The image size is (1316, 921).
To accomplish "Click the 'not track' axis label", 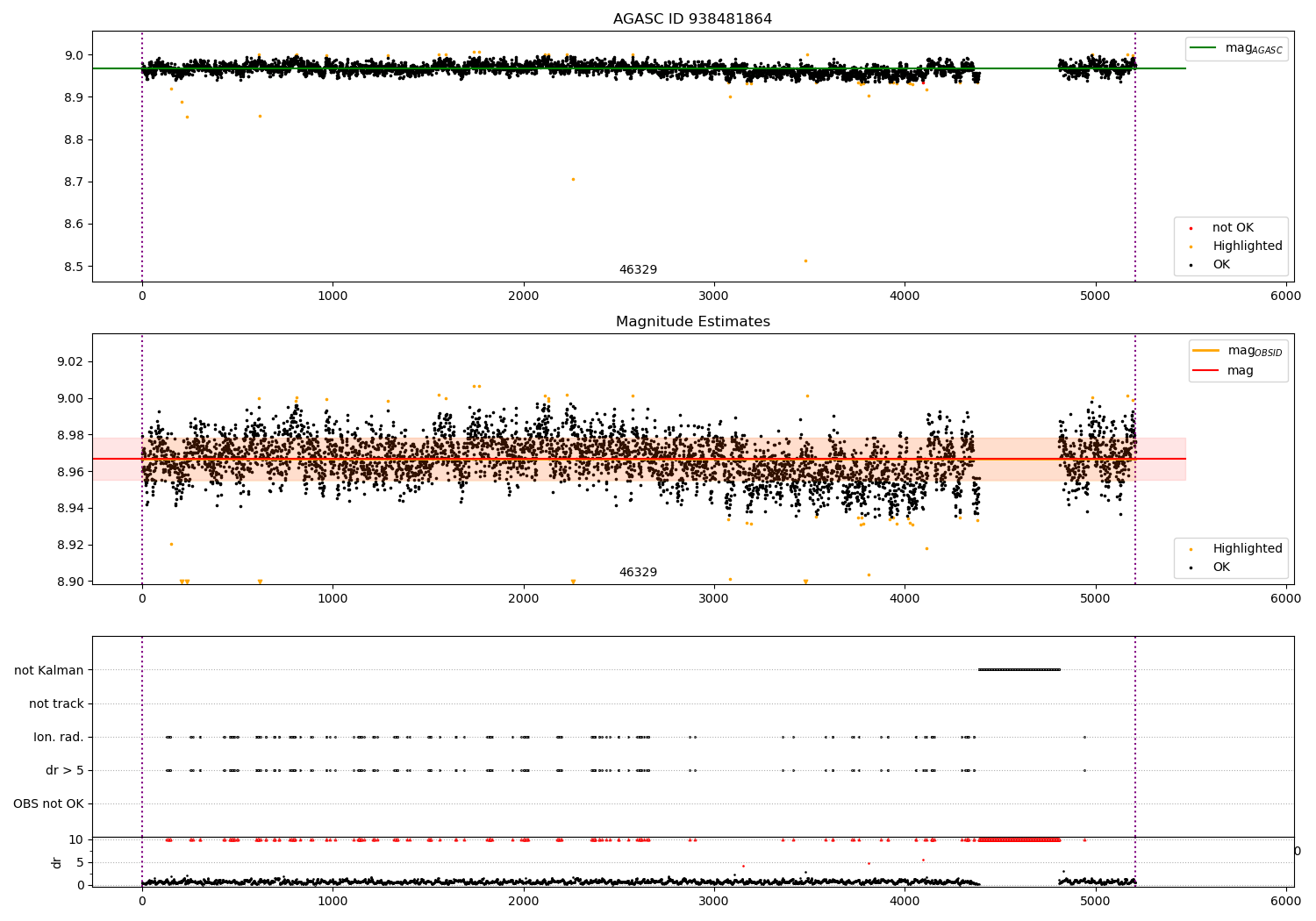I will (x=56, y=704).
